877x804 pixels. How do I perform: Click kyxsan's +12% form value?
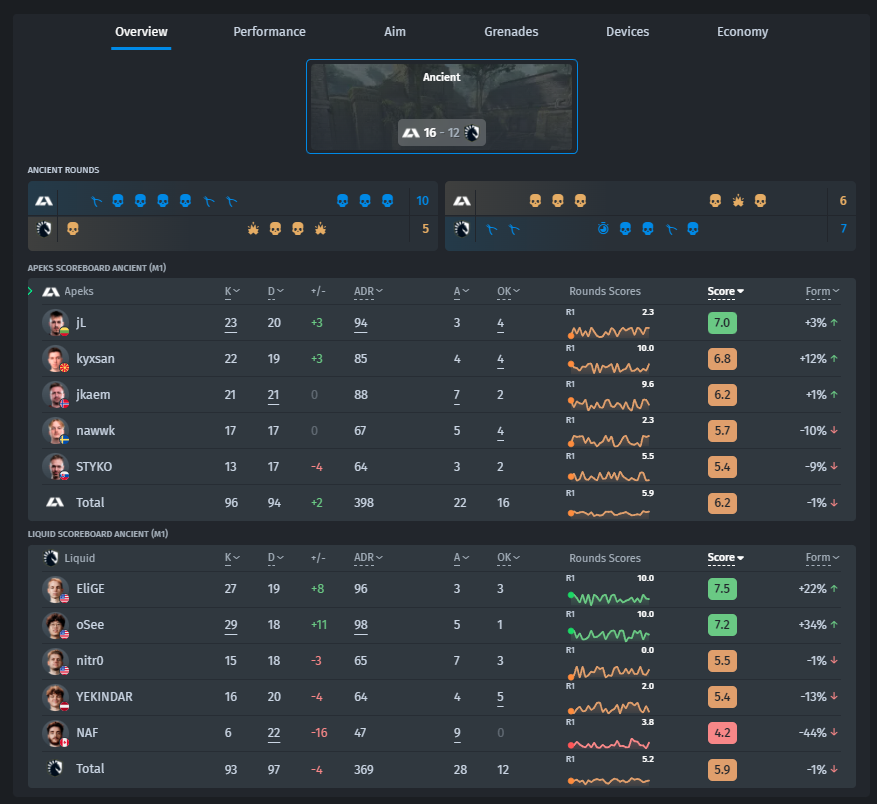813,359
